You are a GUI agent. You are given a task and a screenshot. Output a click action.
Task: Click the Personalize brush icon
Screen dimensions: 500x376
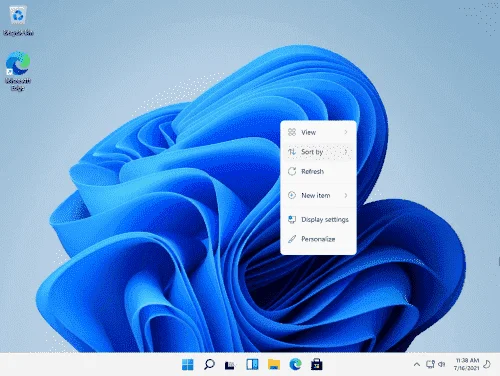point(292,239)
